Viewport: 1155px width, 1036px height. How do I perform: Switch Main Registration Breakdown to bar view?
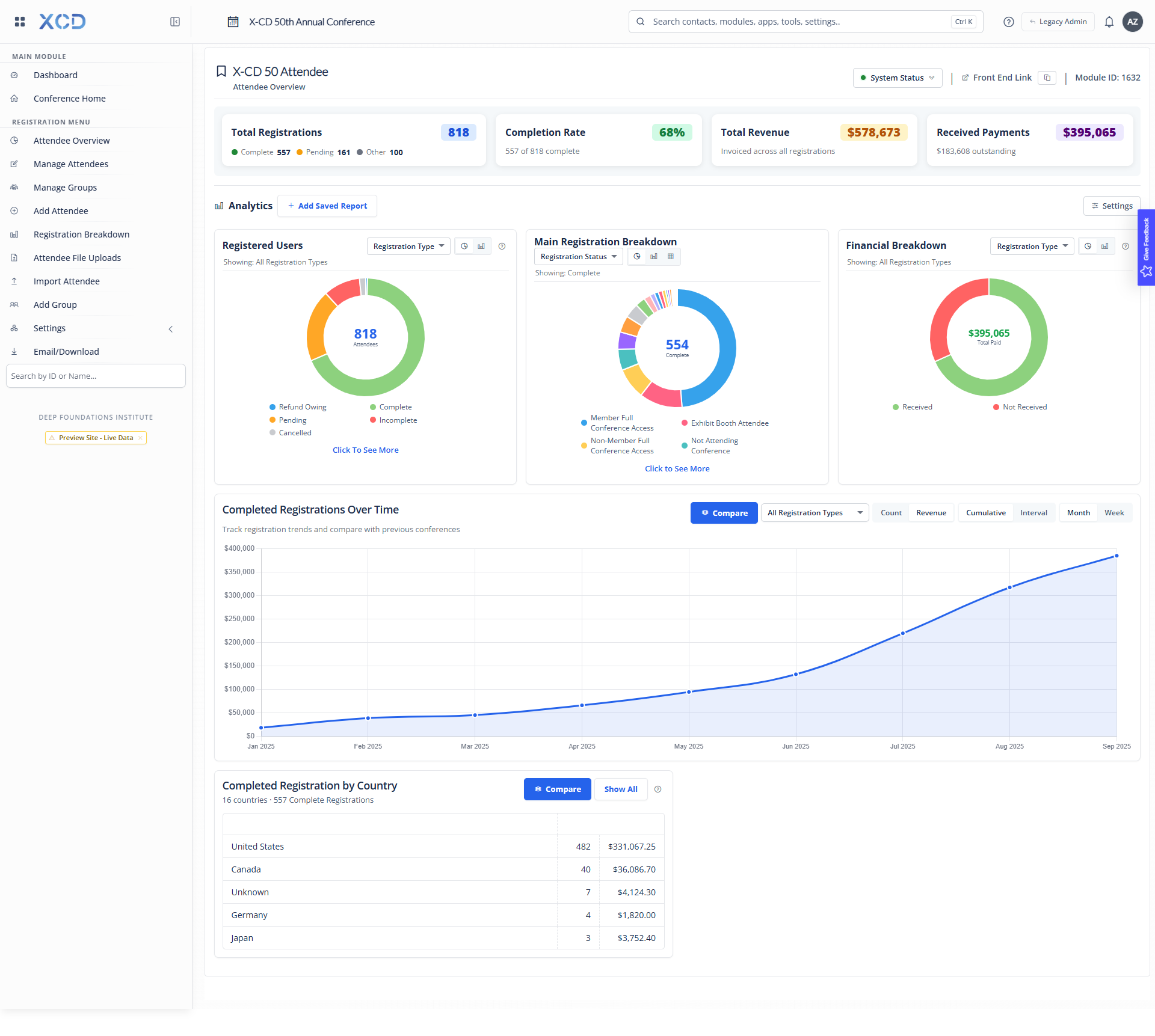(654, 256)
